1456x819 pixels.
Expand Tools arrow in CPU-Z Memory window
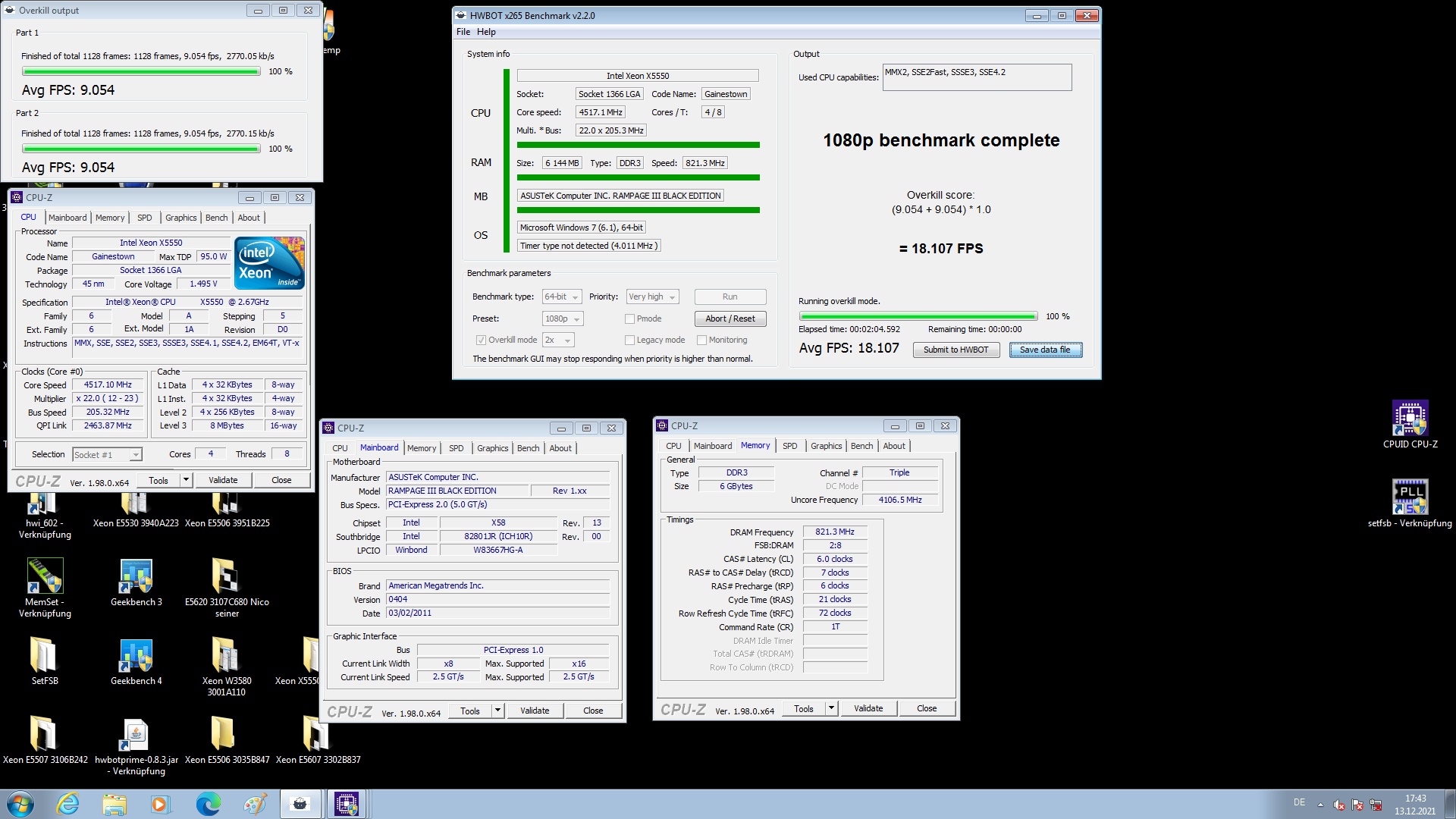pyautogui.click(x=831, y=708)
